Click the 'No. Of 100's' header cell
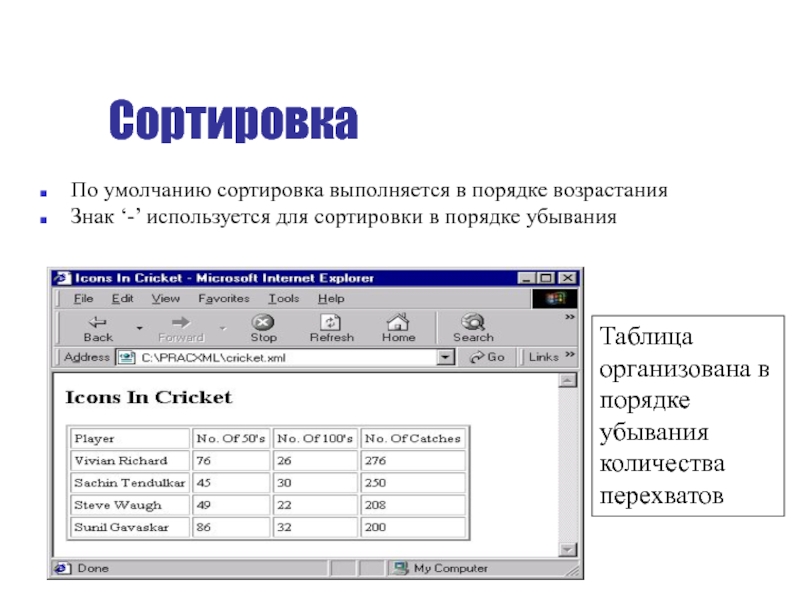 coord(315,438)
